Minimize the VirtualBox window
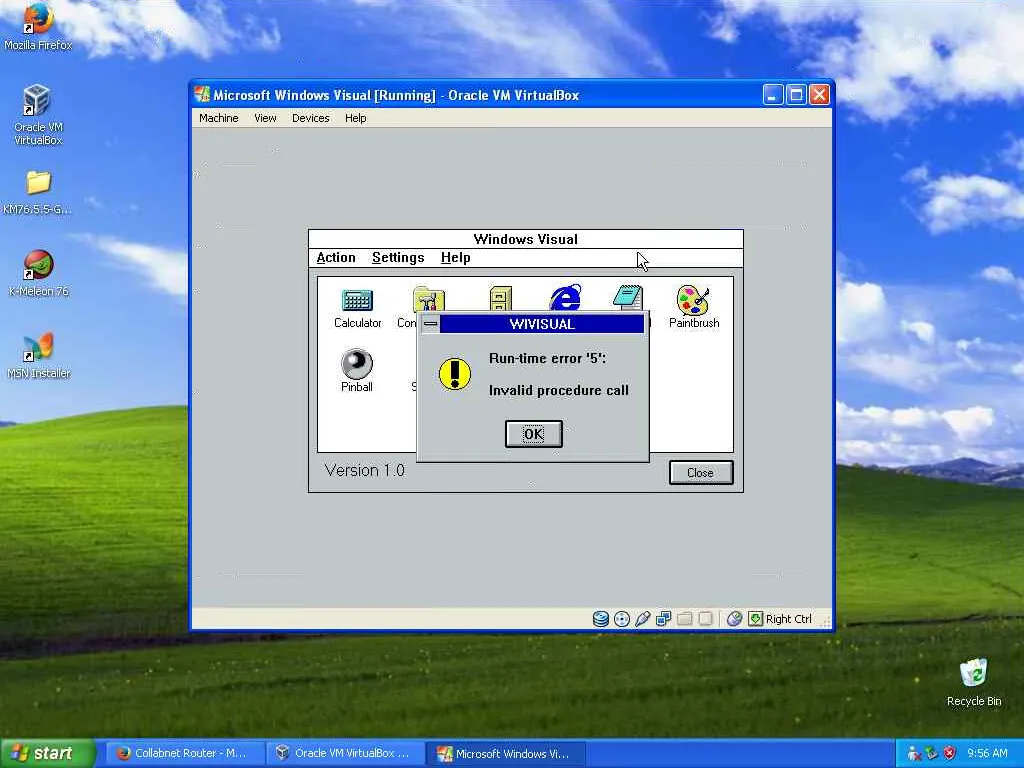 773,95
